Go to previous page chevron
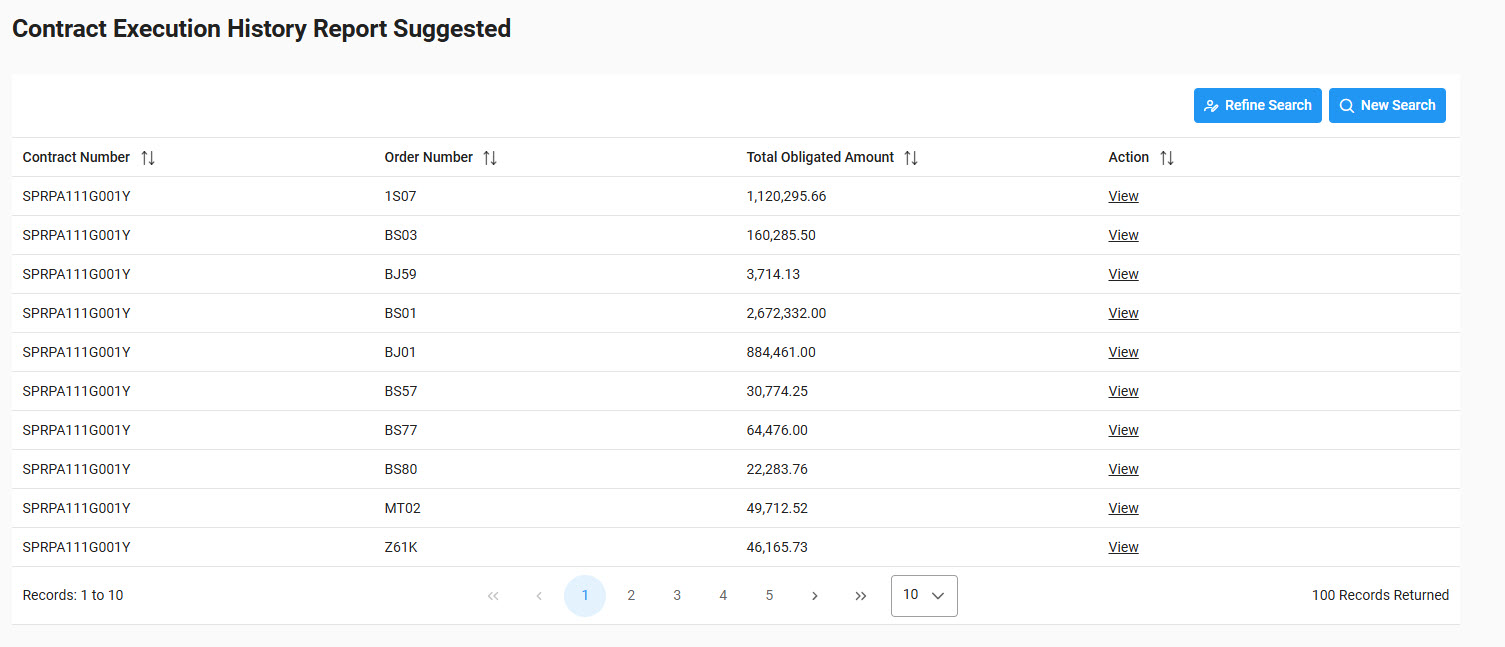The width and height of the screenshot is (1505, 647). 539,596
